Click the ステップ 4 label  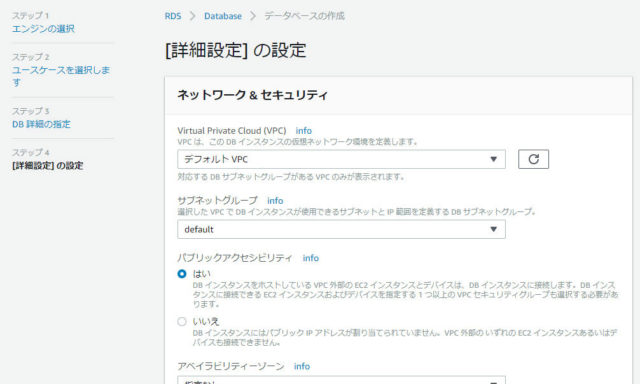pos(31,152)
